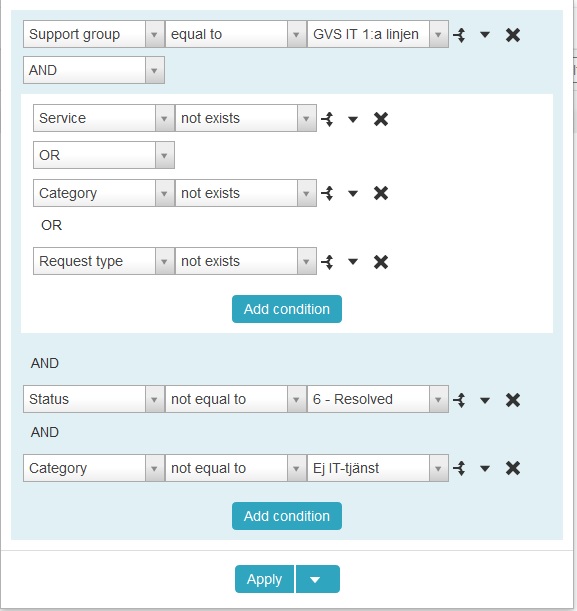Delete the Status not equal to condition

pos(513,400)
